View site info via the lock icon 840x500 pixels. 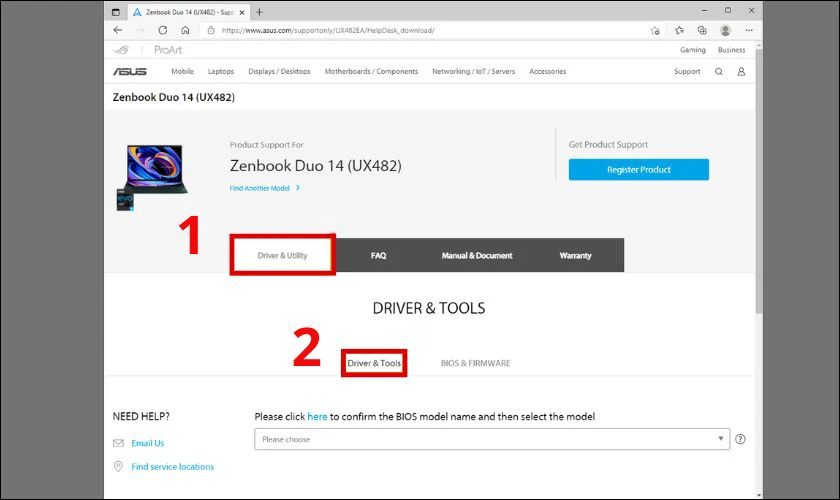[x=211, y=31]
